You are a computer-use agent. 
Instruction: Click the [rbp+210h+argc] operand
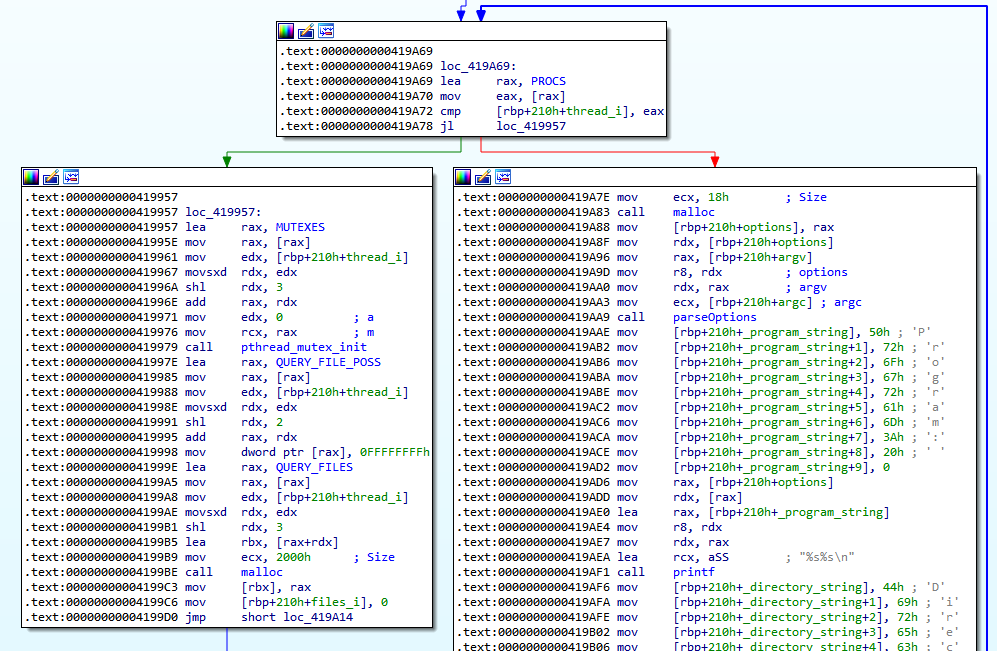click(760, 303)
